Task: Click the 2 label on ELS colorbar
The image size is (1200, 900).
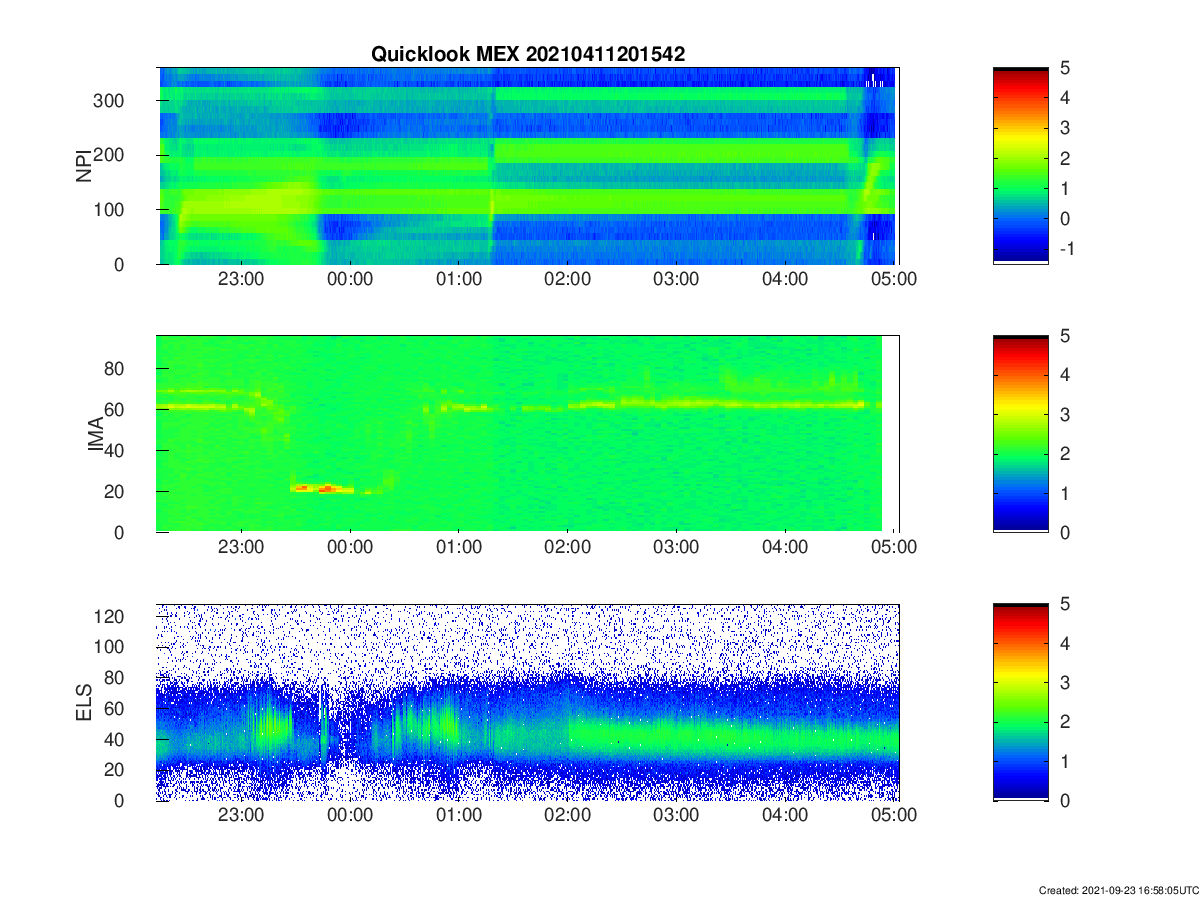Action: pyautogui.click(x=1066, y=721)
